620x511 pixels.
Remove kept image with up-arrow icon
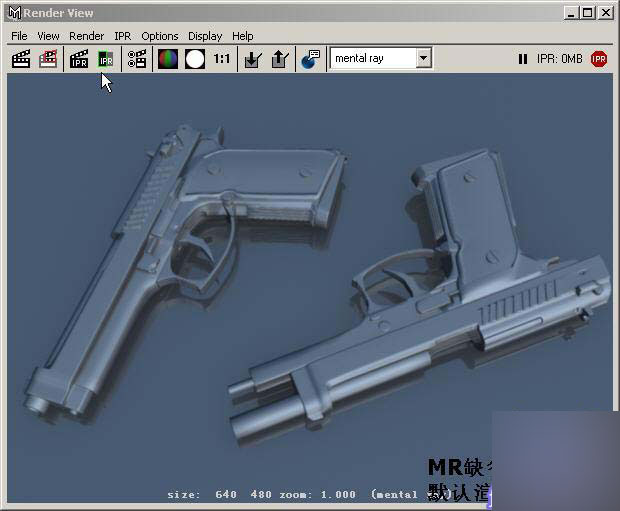[x=280, y=59]
